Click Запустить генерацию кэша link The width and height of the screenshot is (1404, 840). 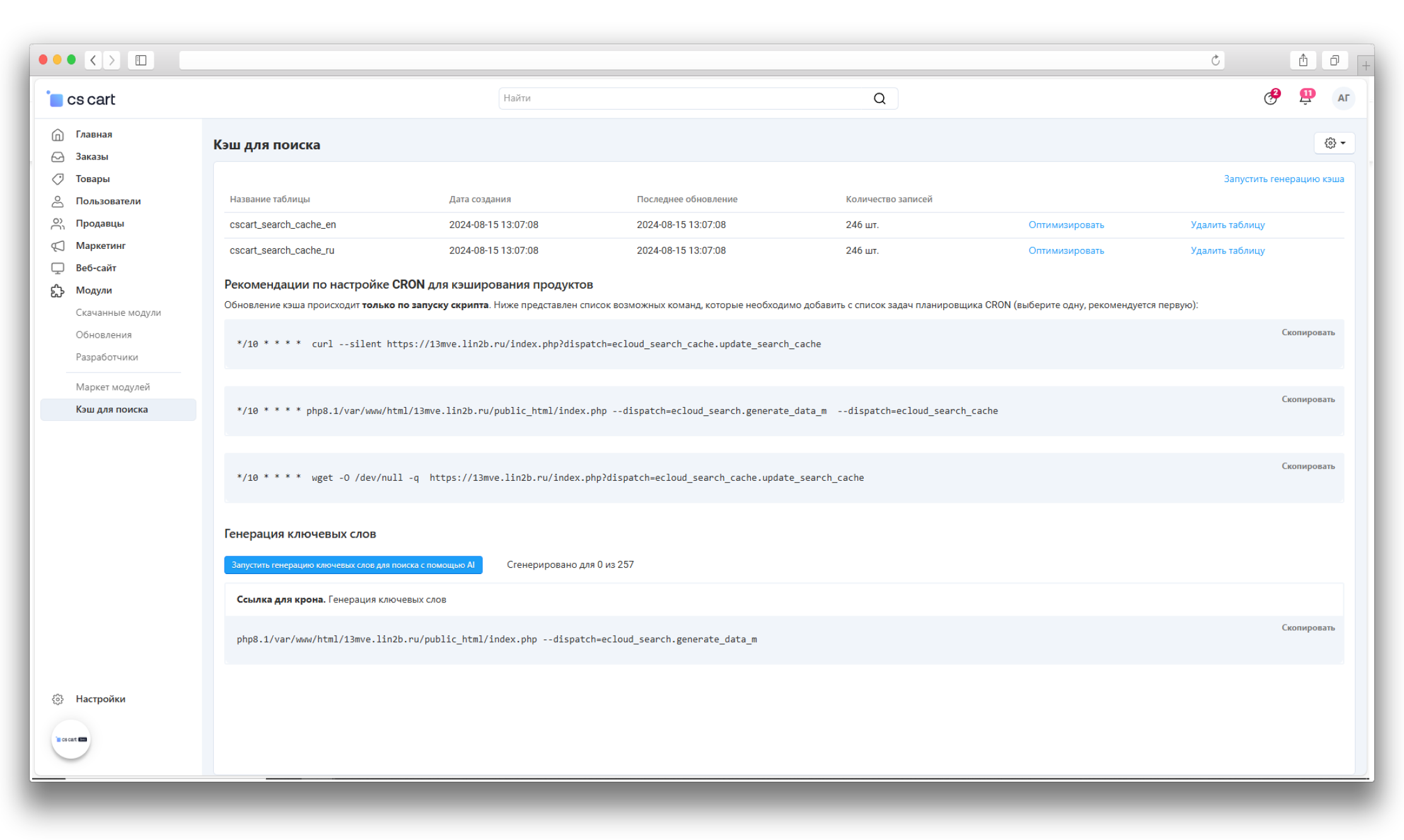[1284, 179]
